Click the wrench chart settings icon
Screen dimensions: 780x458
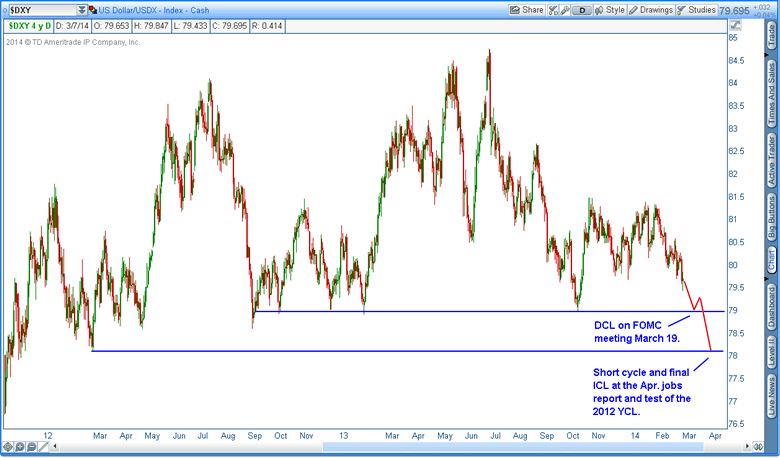(x=565, y=10)
